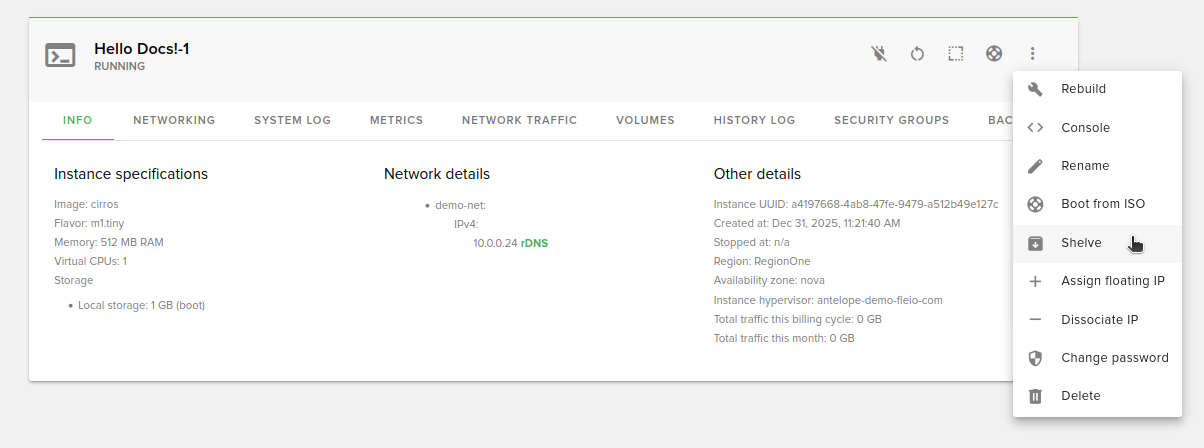Image resolution: width=1204 pixels, height=448 pixels.
Task: Click the terminal instance icon
Action: (x=60, y=56)
